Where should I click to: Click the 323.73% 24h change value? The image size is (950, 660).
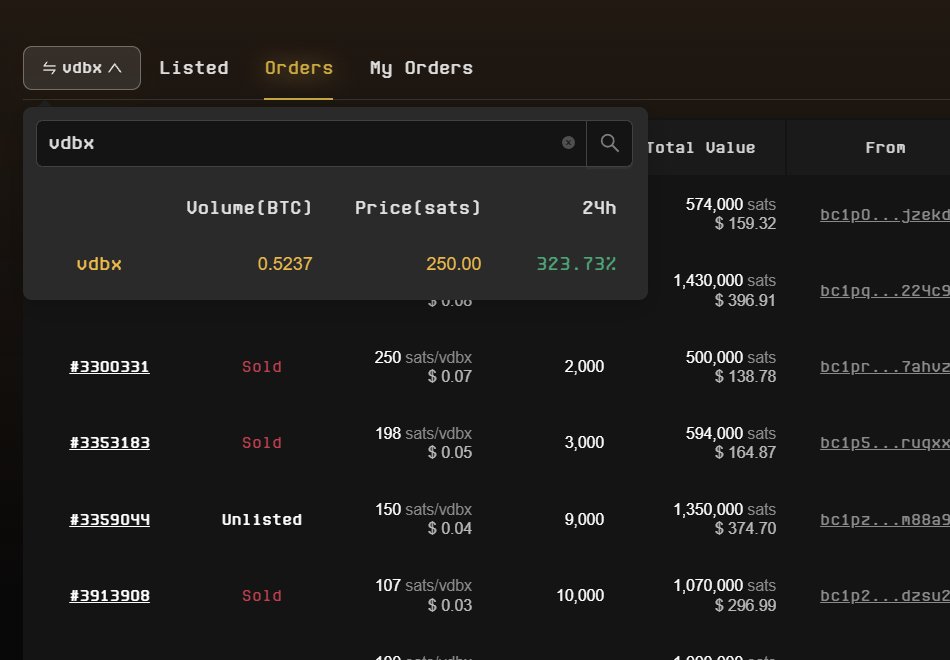(x=576, y=264)
